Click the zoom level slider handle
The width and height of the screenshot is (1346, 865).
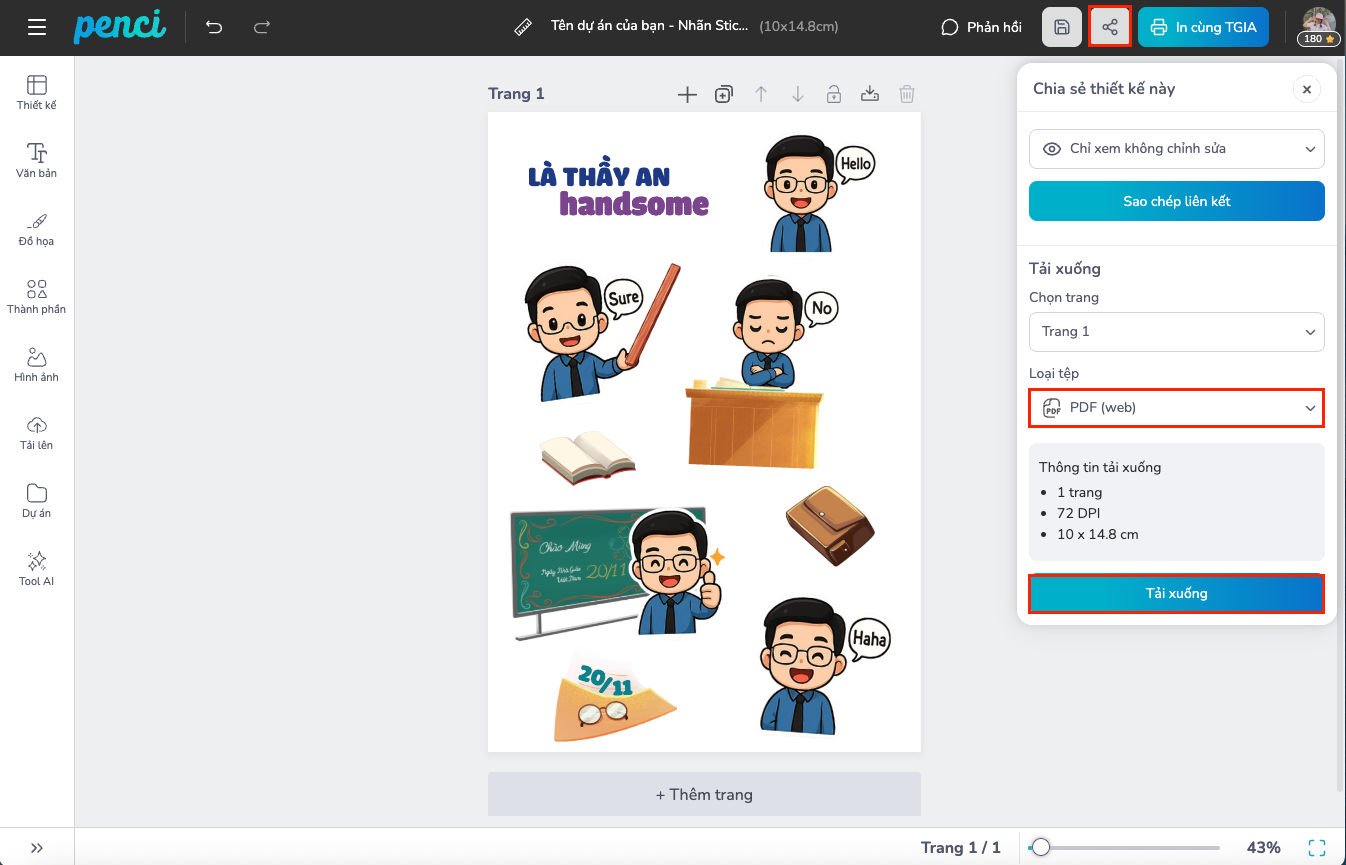(1041, 847)
